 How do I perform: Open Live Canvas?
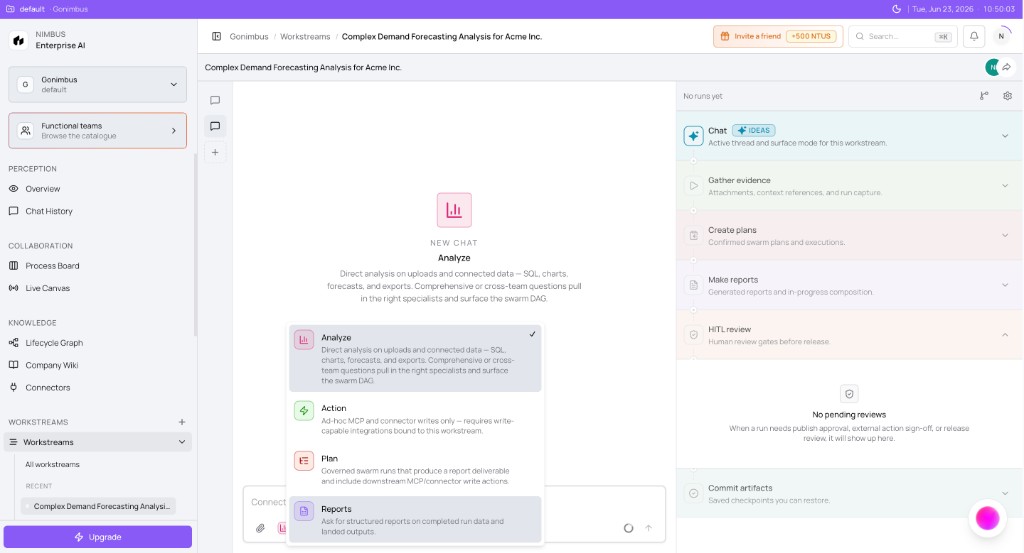(47, 288)
